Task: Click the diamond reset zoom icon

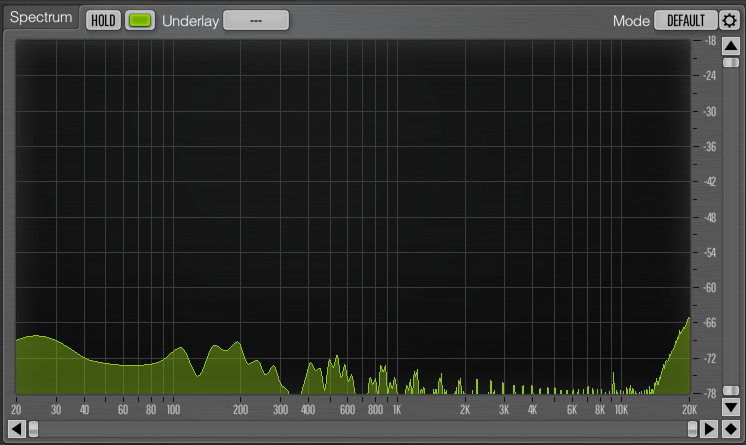Action: [x=731, y=429]
